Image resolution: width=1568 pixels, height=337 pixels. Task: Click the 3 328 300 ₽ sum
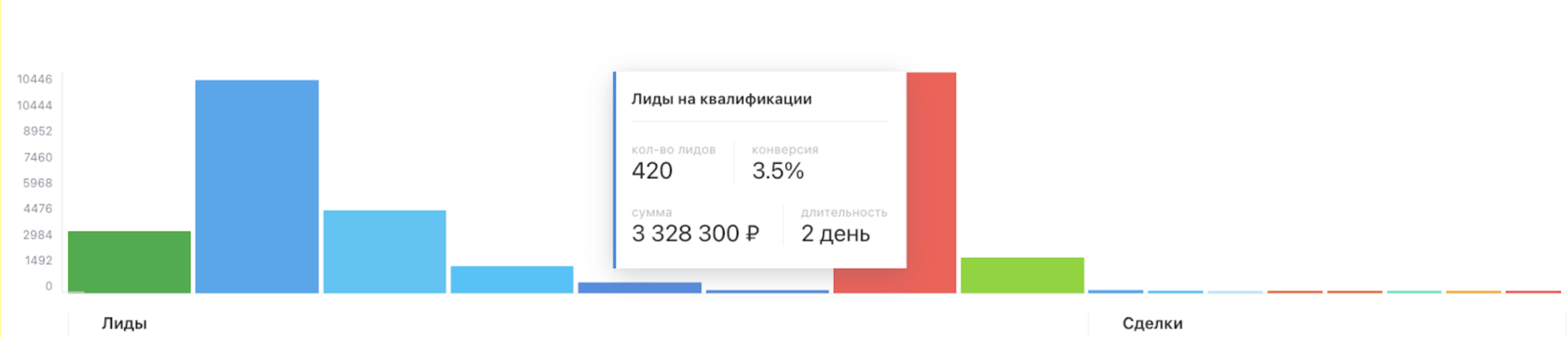click(x=695, y=233)
